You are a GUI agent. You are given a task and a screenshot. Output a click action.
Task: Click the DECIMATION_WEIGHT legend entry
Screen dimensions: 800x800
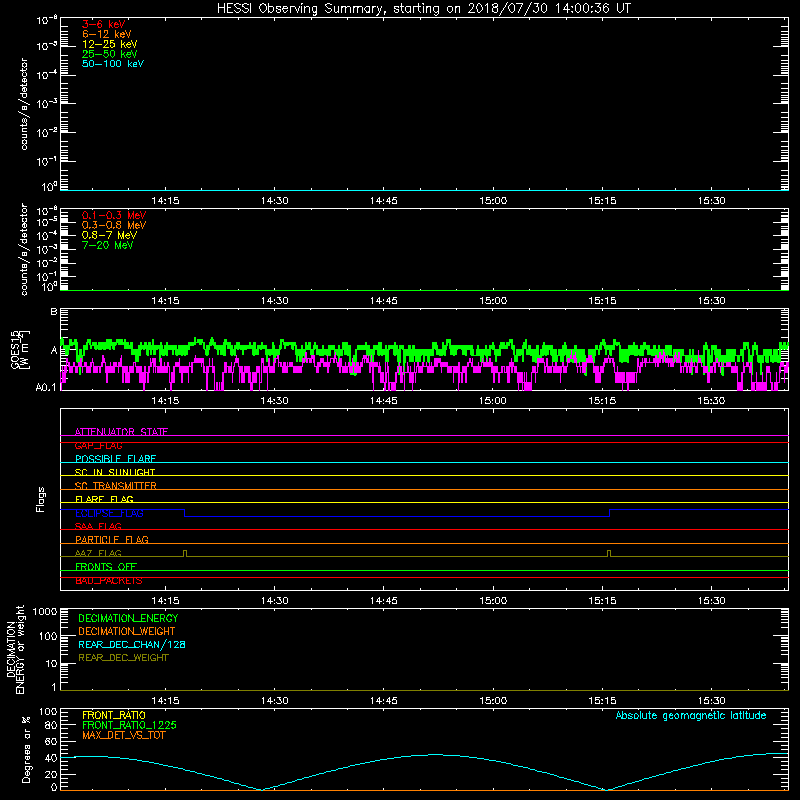[127, 631]
